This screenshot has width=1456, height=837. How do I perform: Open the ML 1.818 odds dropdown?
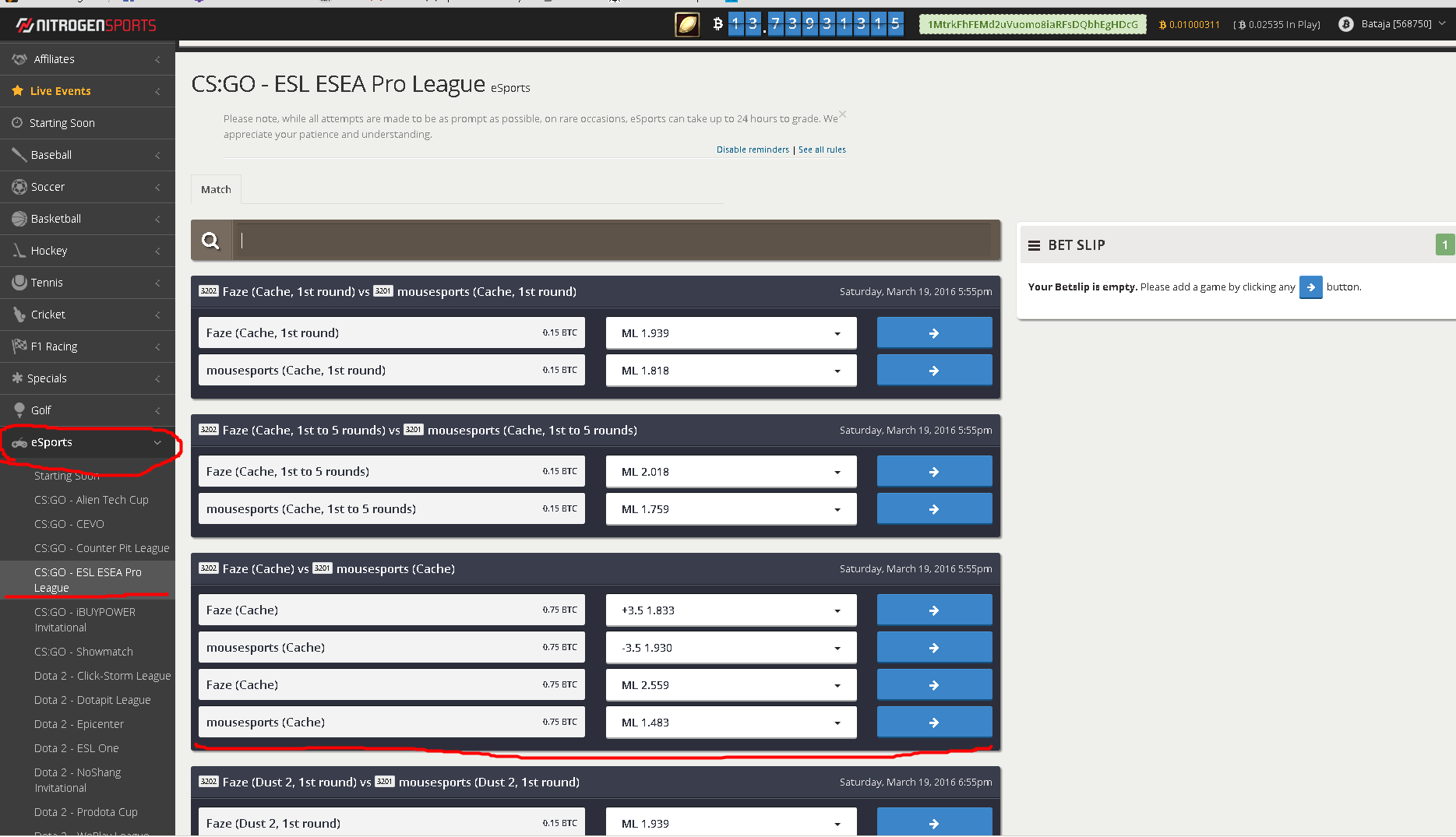[x=731, y=371]
